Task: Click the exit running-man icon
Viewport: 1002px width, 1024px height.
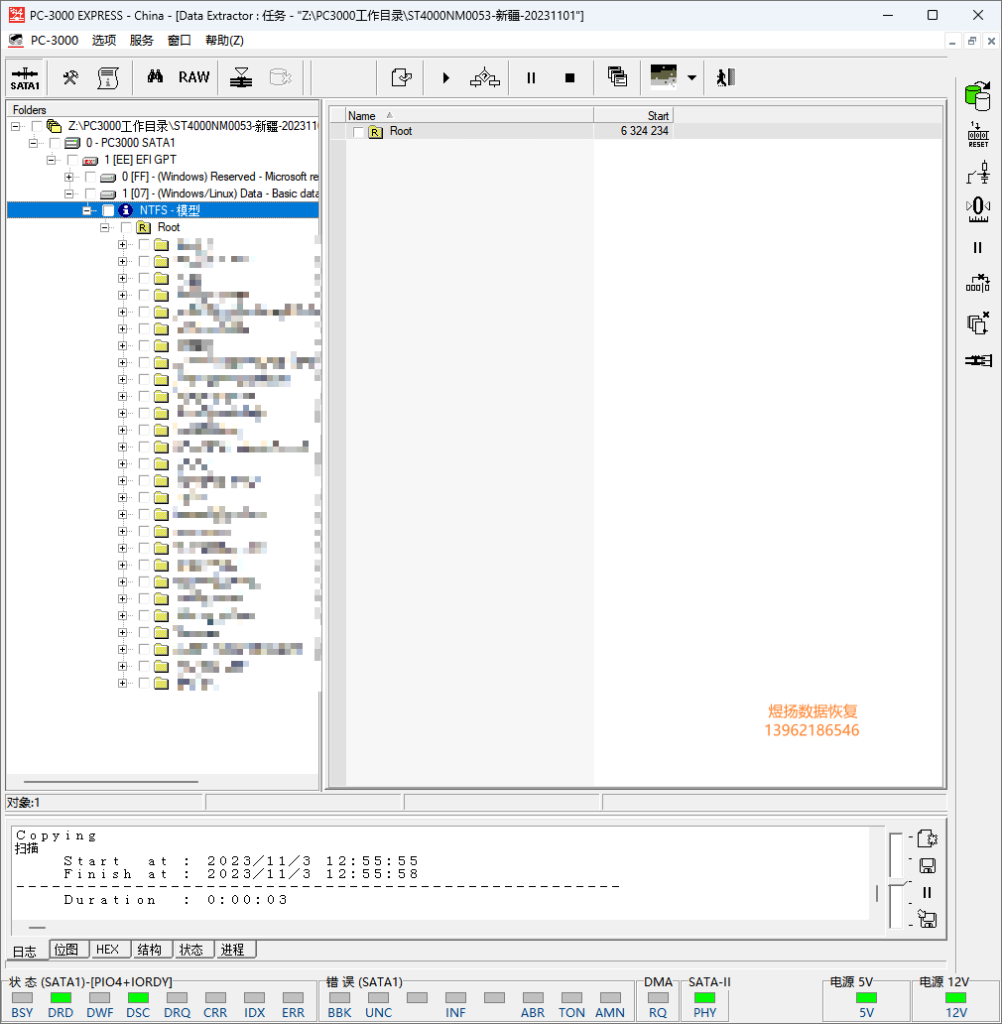Action: click(726, 78)
